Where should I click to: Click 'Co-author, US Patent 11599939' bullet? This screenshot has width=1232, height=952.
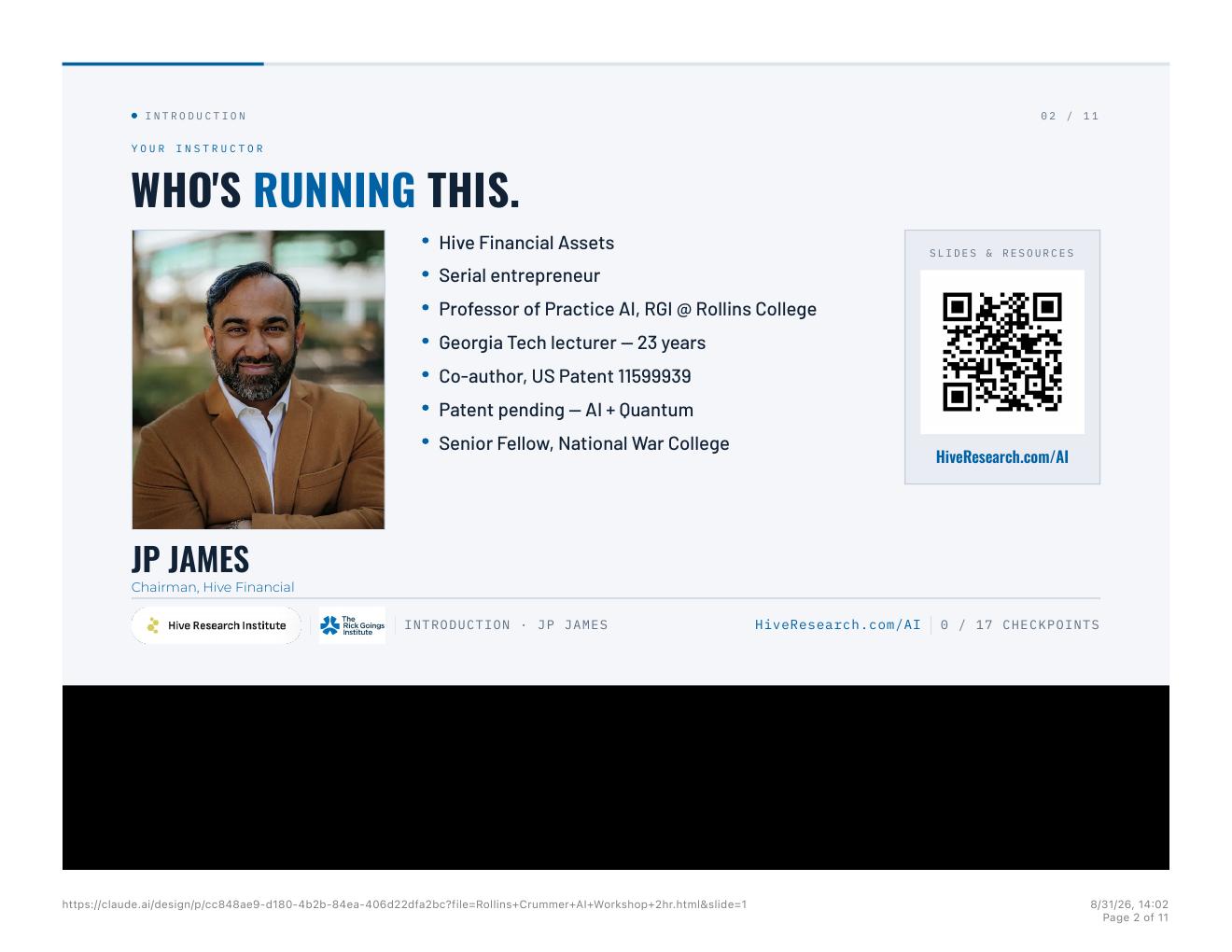click(566, 376)
